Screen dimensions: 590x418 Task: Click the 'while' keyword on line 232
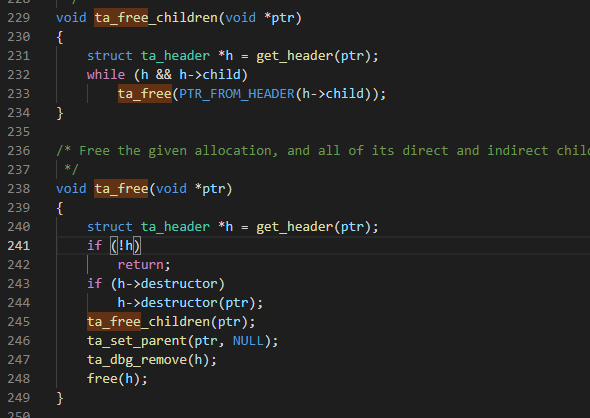tap(106, 74)
